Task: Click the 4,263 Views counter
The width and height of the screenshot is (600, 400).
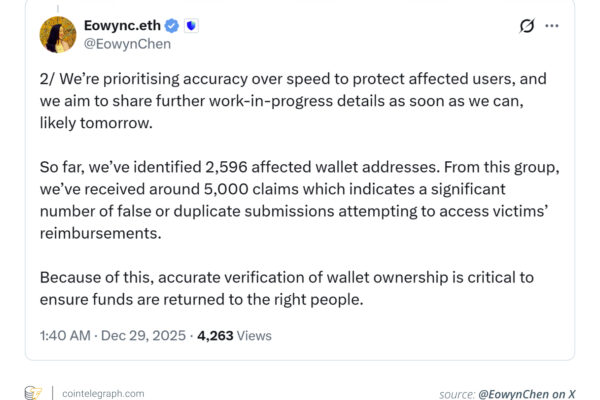Action: [235, 336]
